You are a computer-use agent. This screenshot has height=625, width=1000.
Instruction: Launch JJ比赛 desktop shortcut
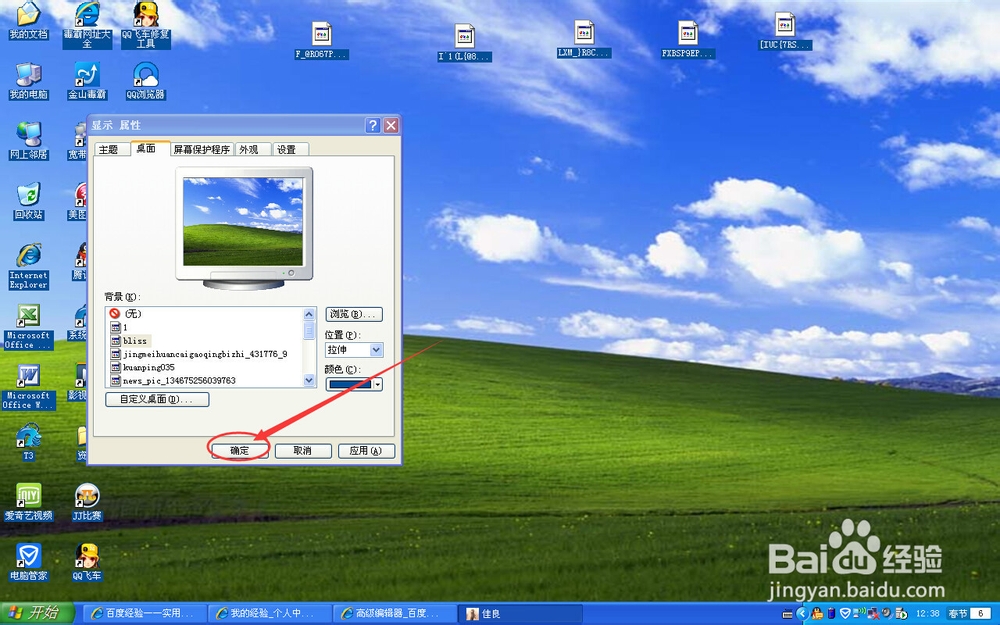[x=87, y=501]
